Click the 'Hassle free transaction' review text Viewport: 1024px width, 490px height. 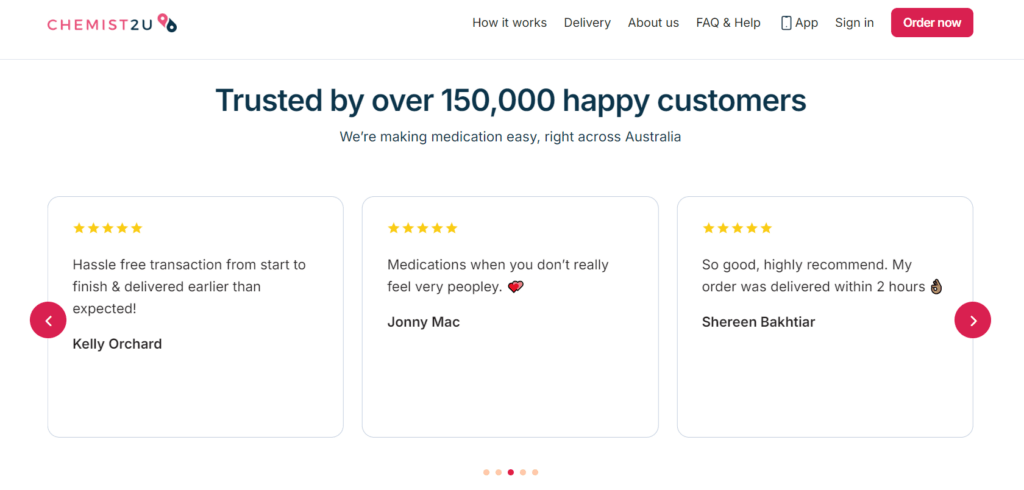tap(189, 286)
